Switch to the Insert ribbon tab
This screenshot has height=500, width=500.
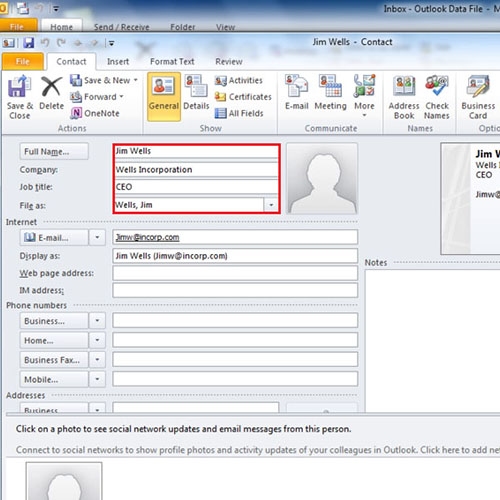pos(118,61)
